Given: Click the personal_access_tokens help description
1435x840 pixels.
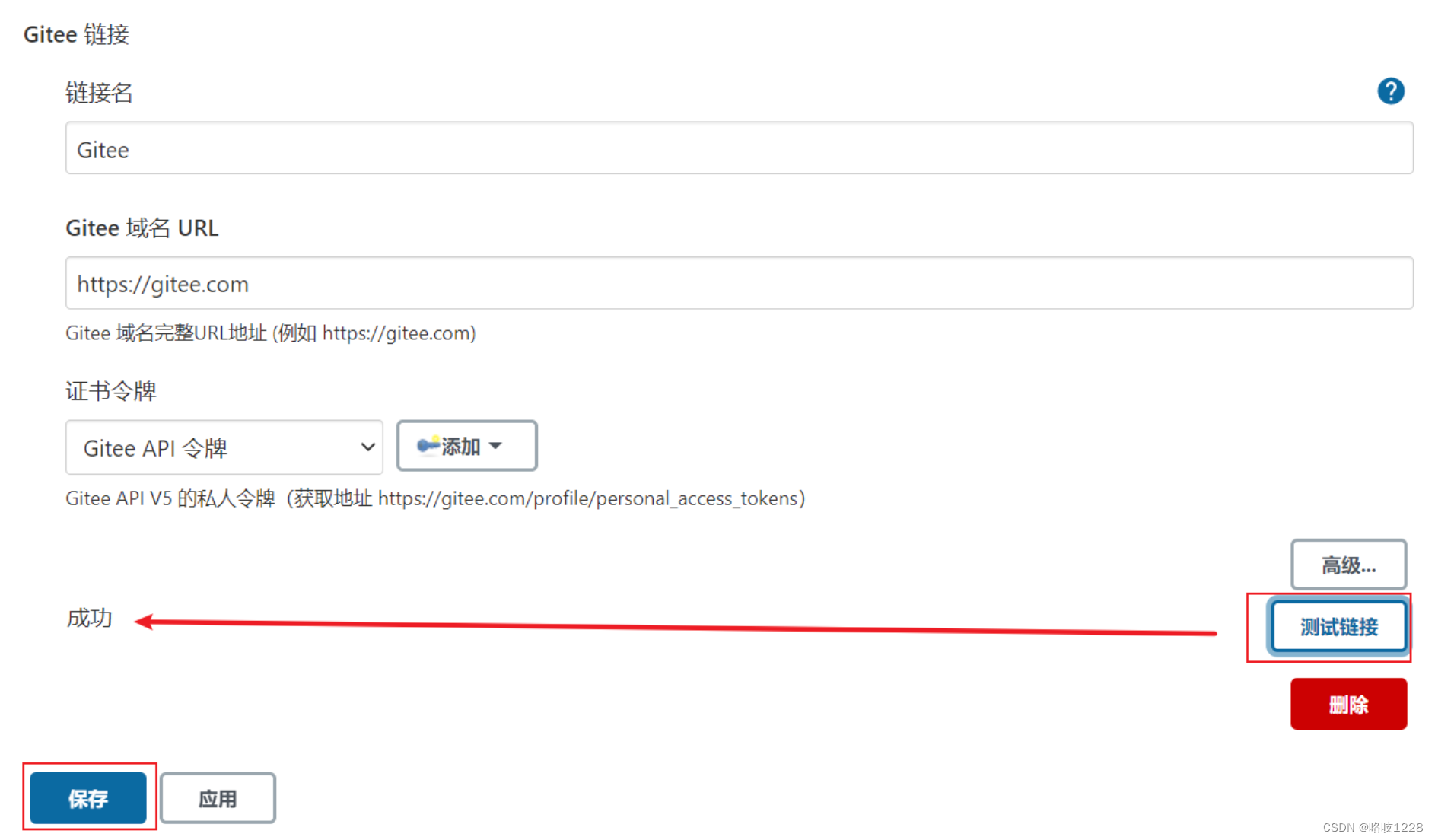Looking at the screenshot, I should (x=435, y=498).
